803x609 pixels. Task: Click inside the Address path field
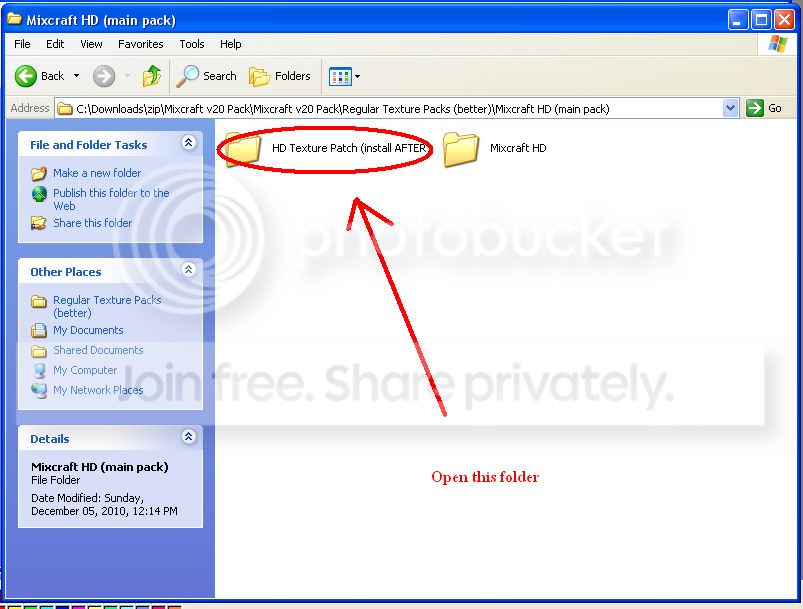[400, 108]
